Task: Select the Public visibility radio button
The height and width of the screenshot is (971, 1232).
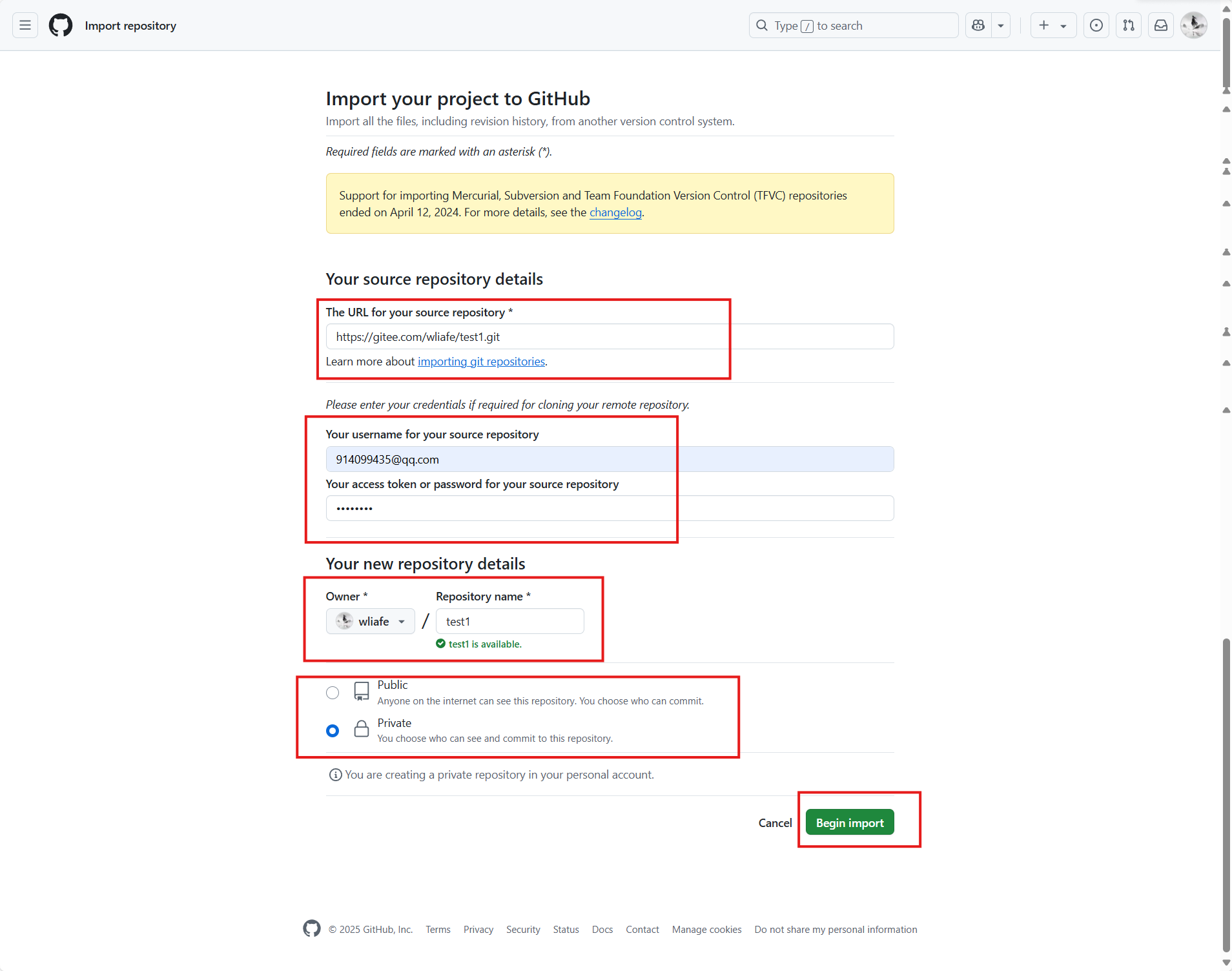Action: [x=333, y=693]
